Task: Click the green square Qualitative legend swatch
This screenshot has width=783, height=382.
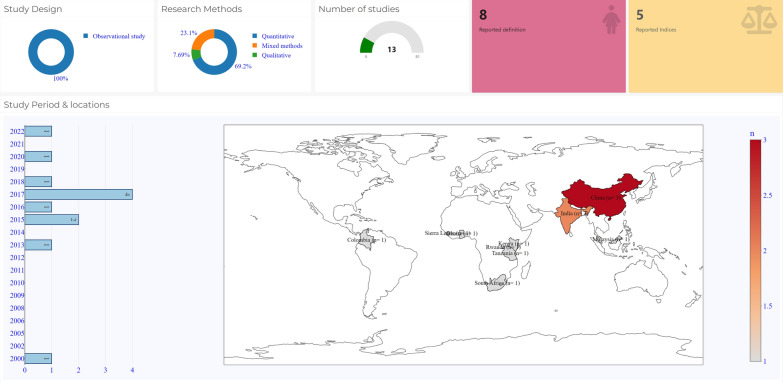Action: (255, 55)
